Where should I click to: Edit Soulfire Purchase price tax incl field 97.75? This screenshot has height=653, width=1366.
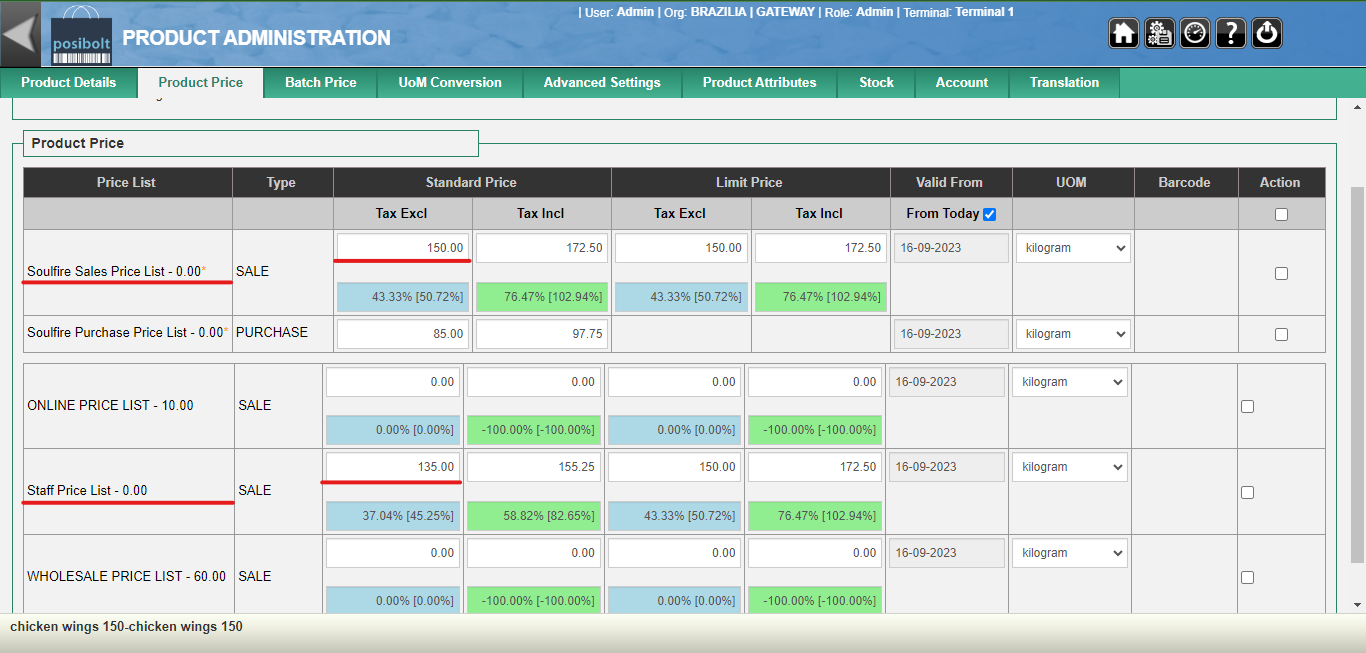[542, 334]
